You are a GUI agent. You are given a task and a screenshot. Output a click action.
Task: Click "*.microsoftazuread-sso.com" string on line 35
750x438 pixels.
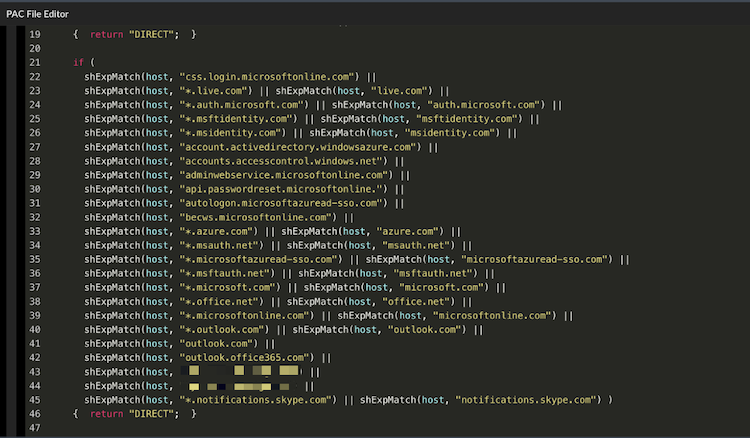tap(261, 259)
